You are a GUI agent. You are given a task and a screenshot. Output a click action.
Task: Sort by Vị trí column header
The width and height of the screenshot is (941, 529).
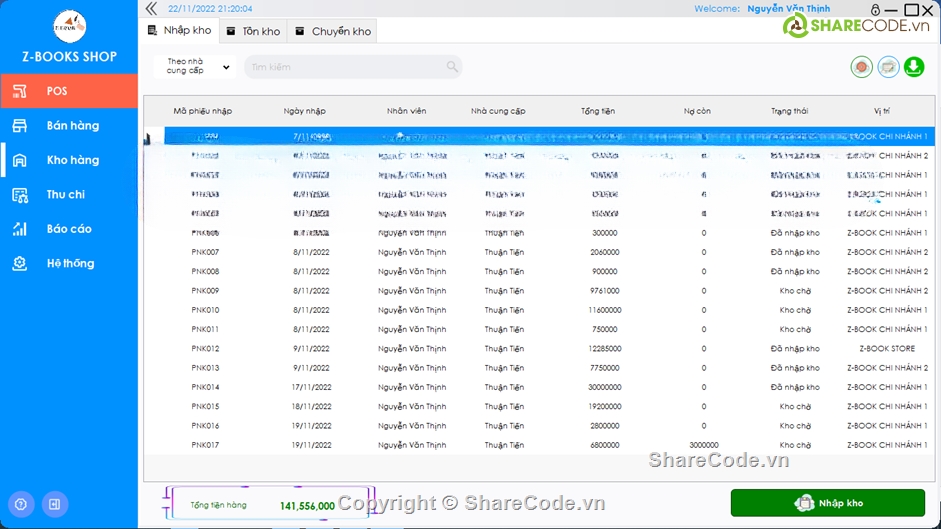882,111
